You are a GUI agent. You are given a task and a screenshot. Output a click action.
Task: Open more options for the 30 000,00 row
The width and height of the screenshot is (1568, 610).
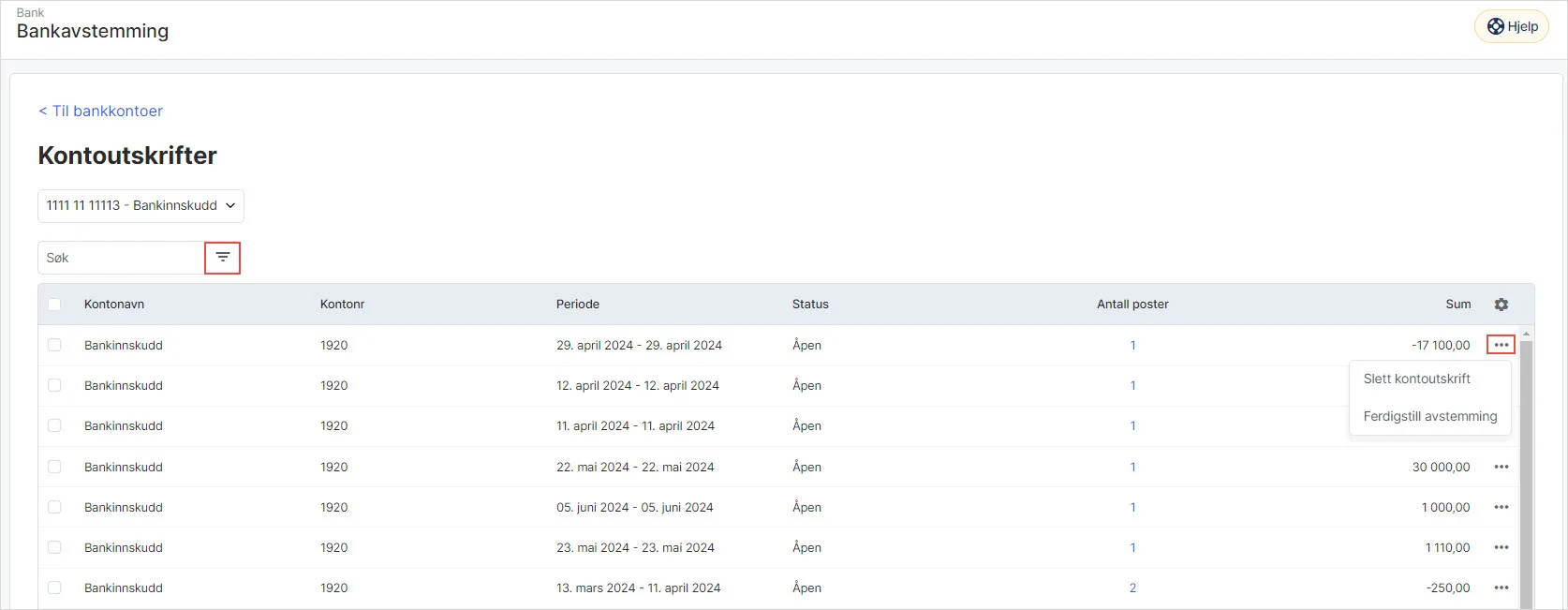1501,467
